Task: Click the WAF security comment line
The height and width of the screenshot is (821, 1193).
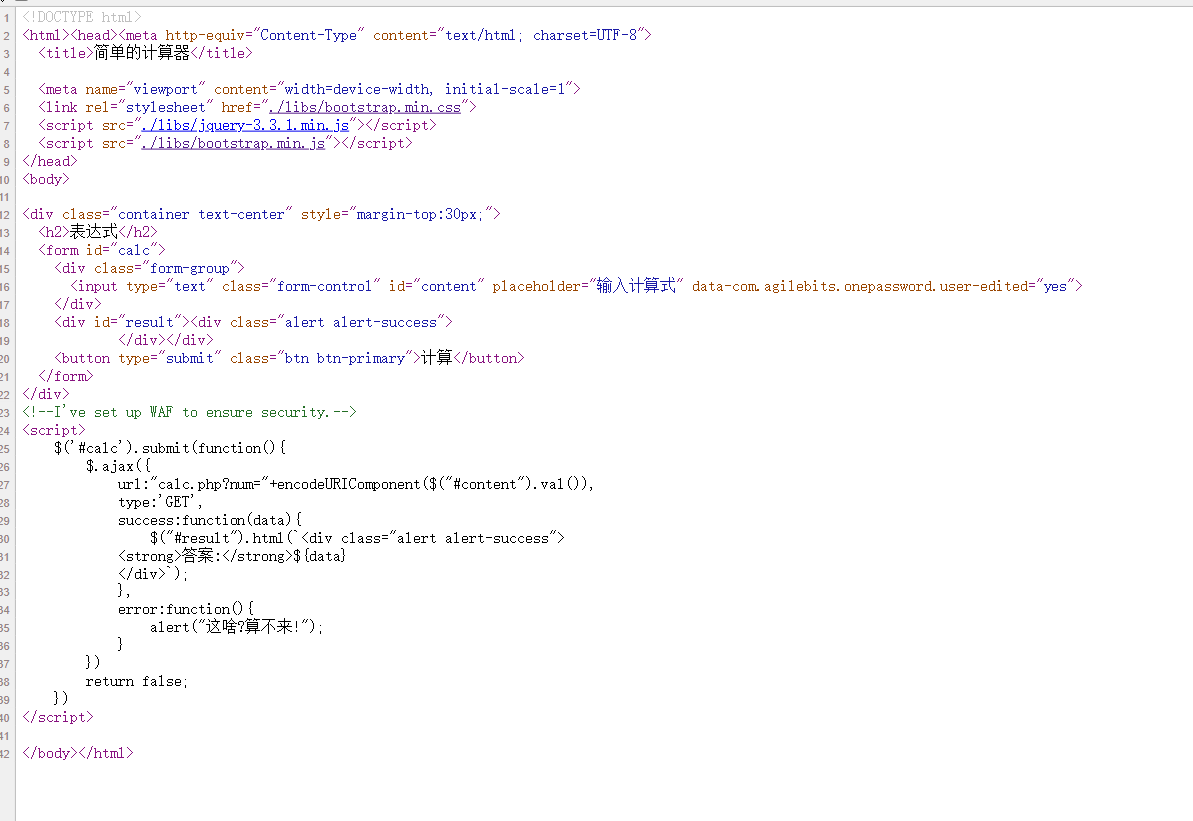Action: point(189,412)
